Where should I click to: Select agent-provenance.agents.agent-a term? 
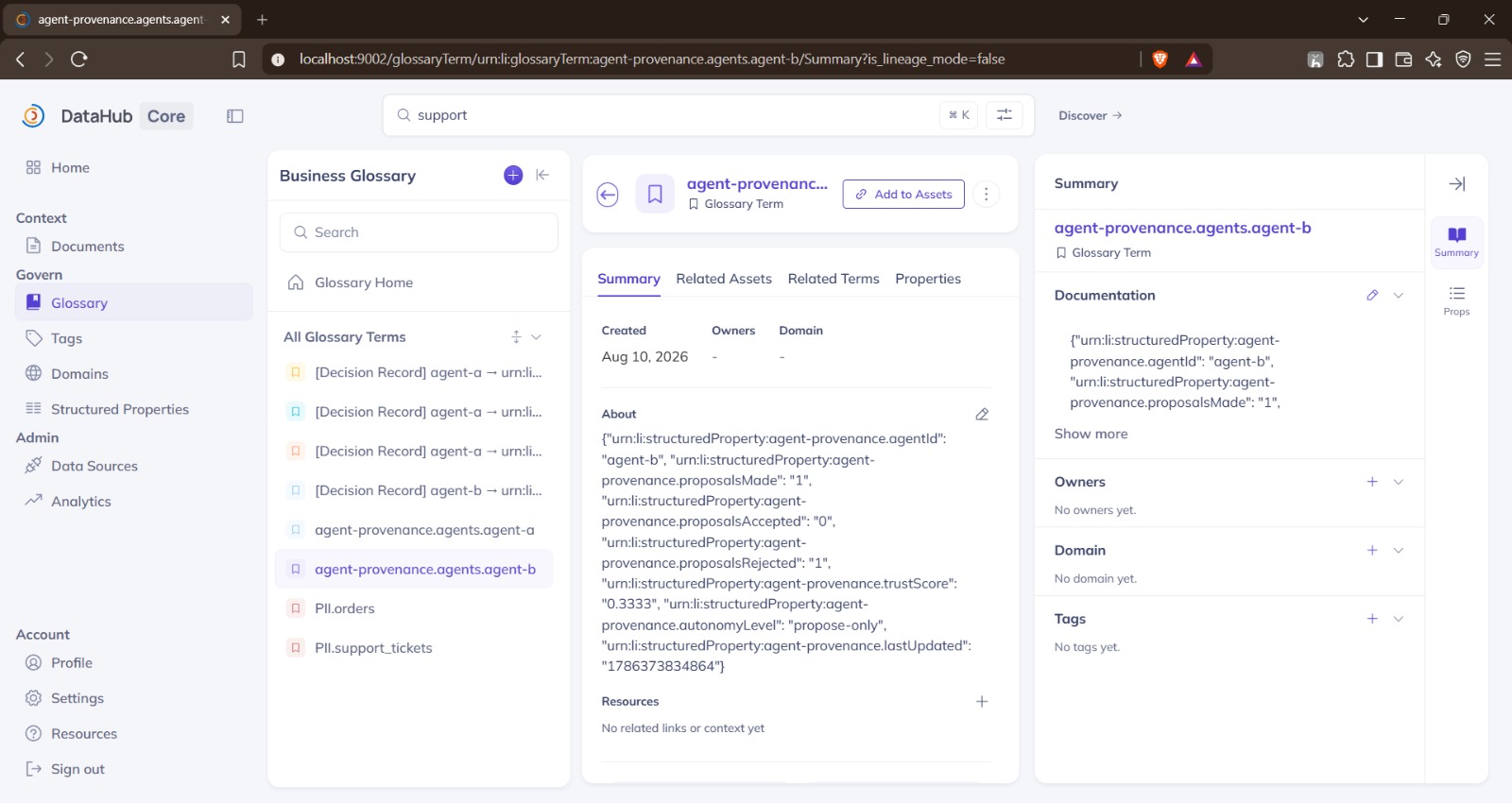point(414,530)
